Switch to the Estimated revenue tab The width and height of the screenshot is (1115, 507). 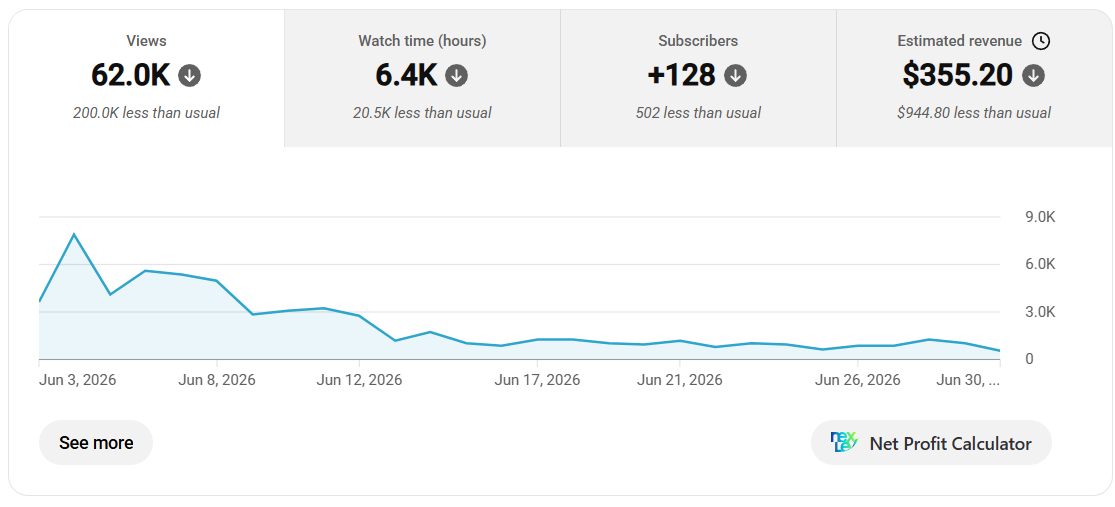coord(974,78)
